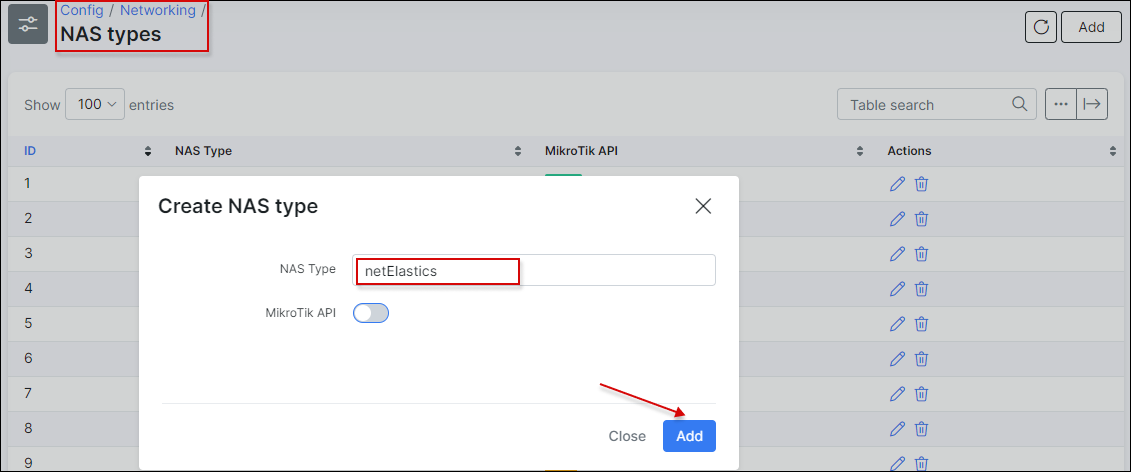Toggle the MikroTik API switch
1131x472 pixels.
[x=371, y=313]
